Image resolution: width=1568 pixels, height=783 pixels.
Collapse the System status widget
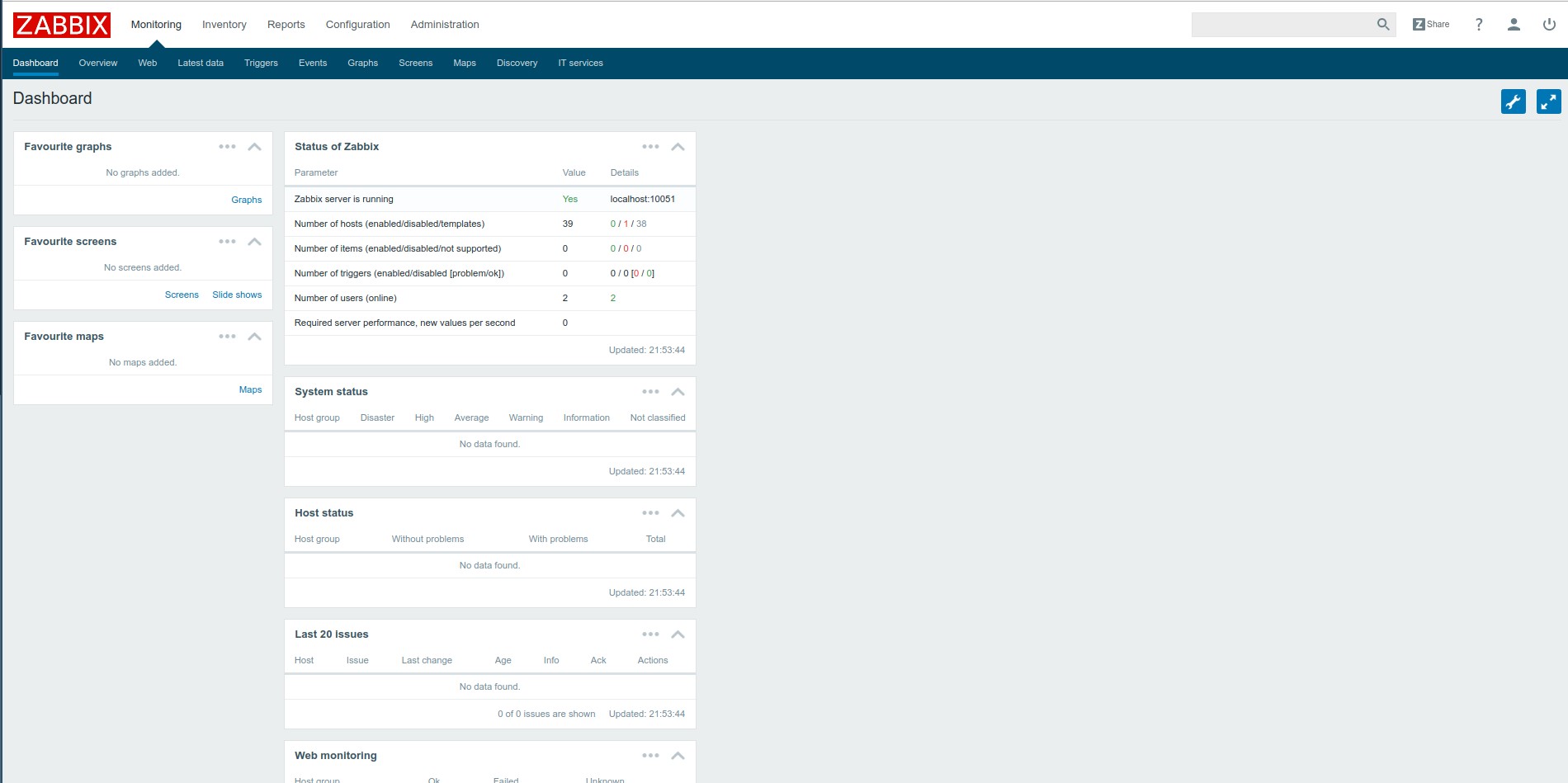tap(678, 392)
